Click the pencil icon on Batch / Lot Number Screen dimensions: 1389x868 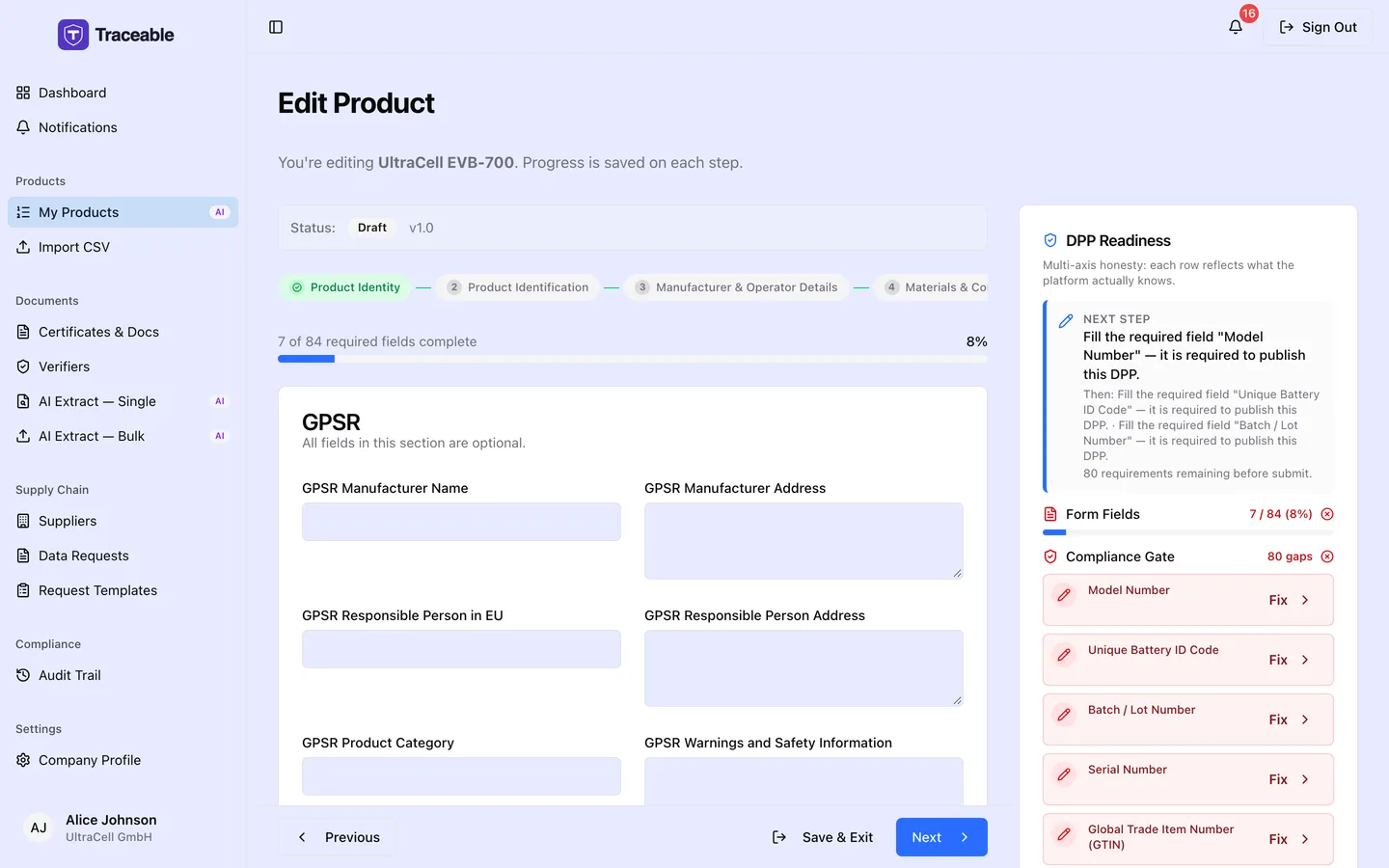tap(1064, 715)
